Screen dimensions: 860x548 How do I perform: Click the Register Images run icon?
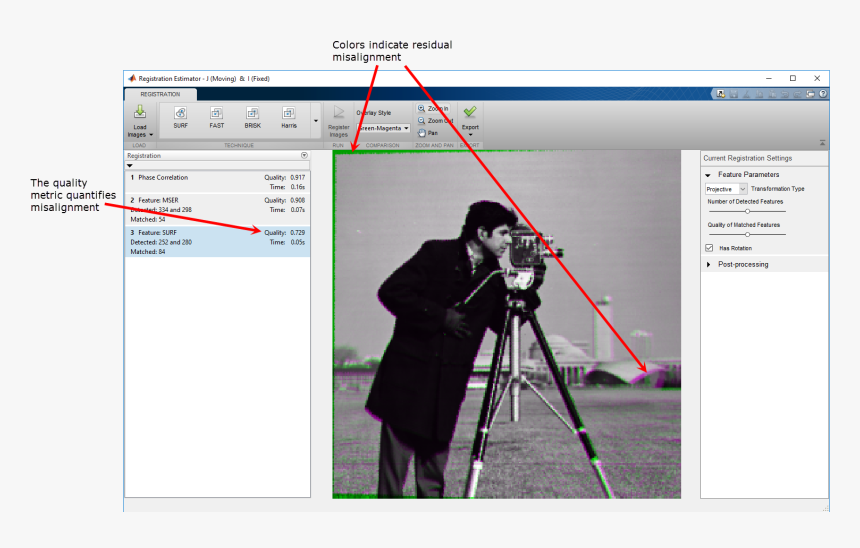[x=339, y=112]
